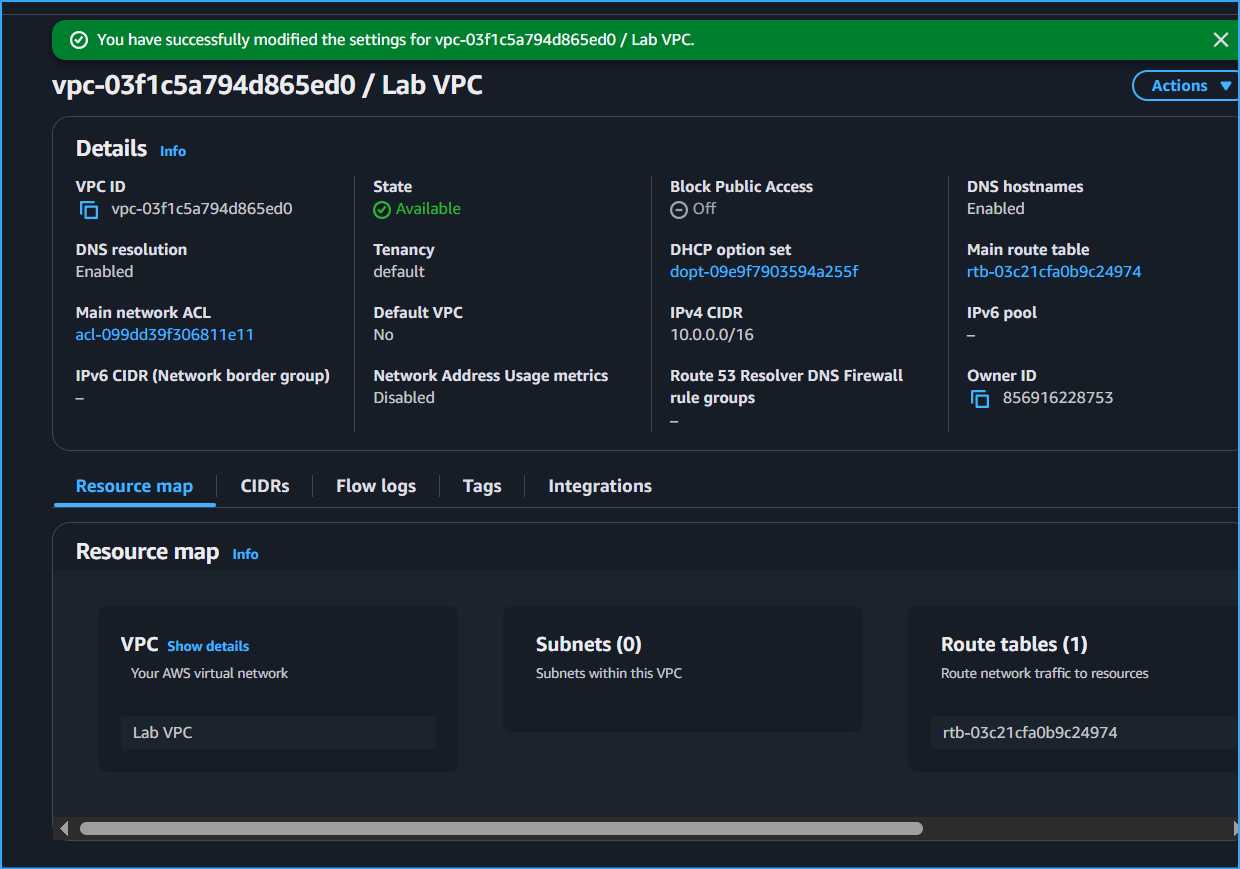
Task: Open the Integrations tab
Action: tap(599, 485)
